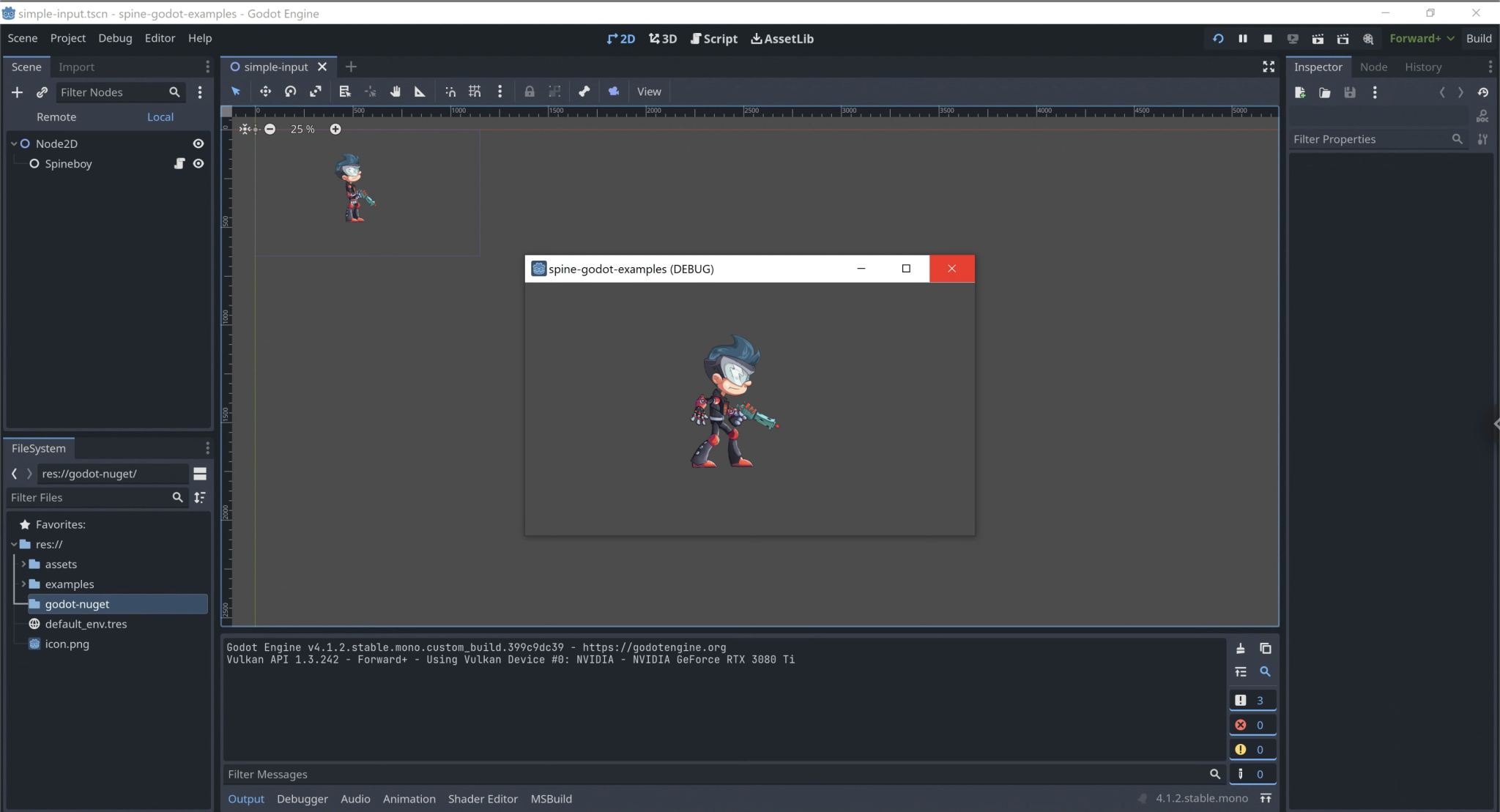Click the project camera override icon
The image size is (1500, 812).
[614, 92]
